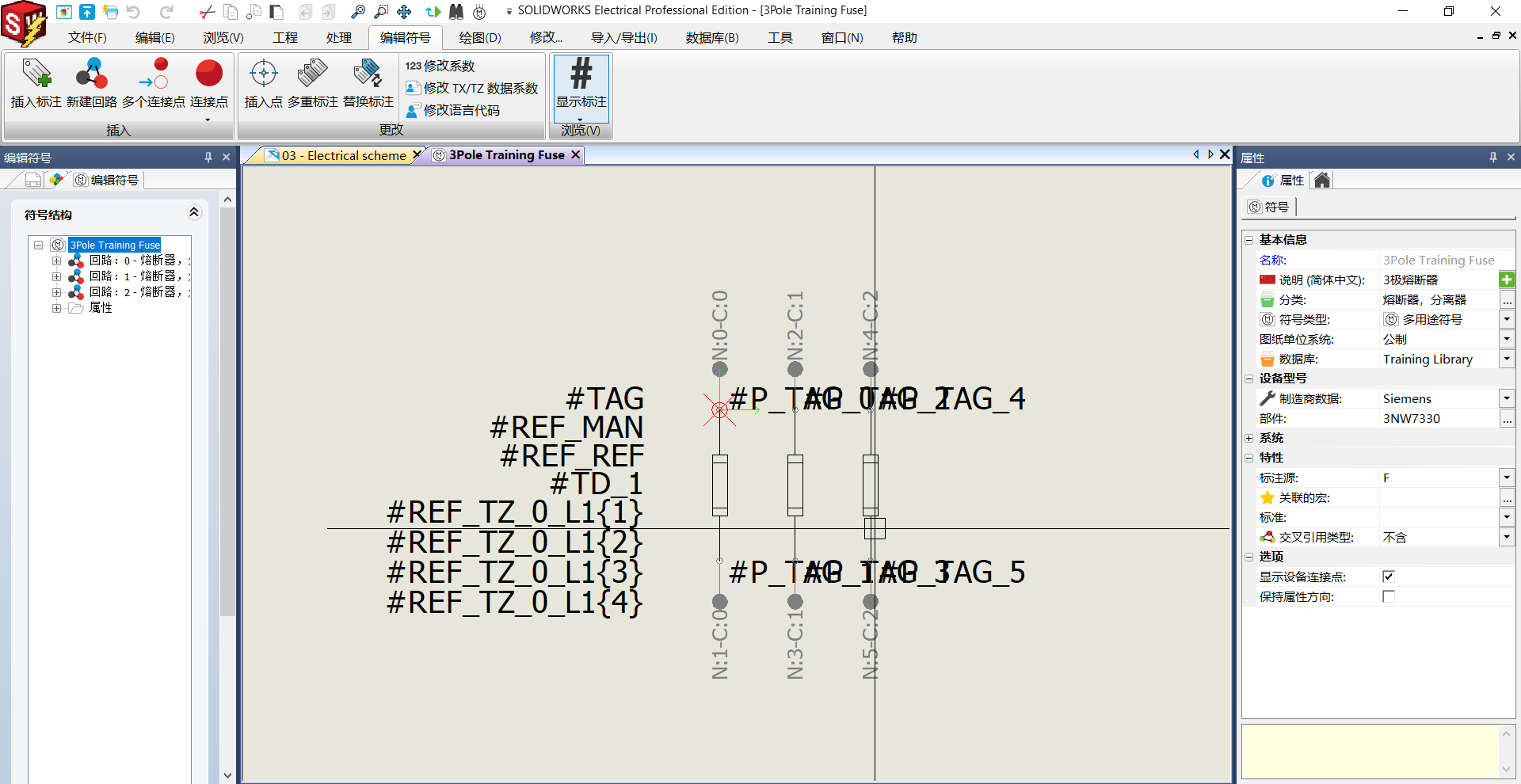Click the Zoom window (dashed box) icon
Image resolution: width=1521 pixels, height=784 pixels.
coord(381,11)
